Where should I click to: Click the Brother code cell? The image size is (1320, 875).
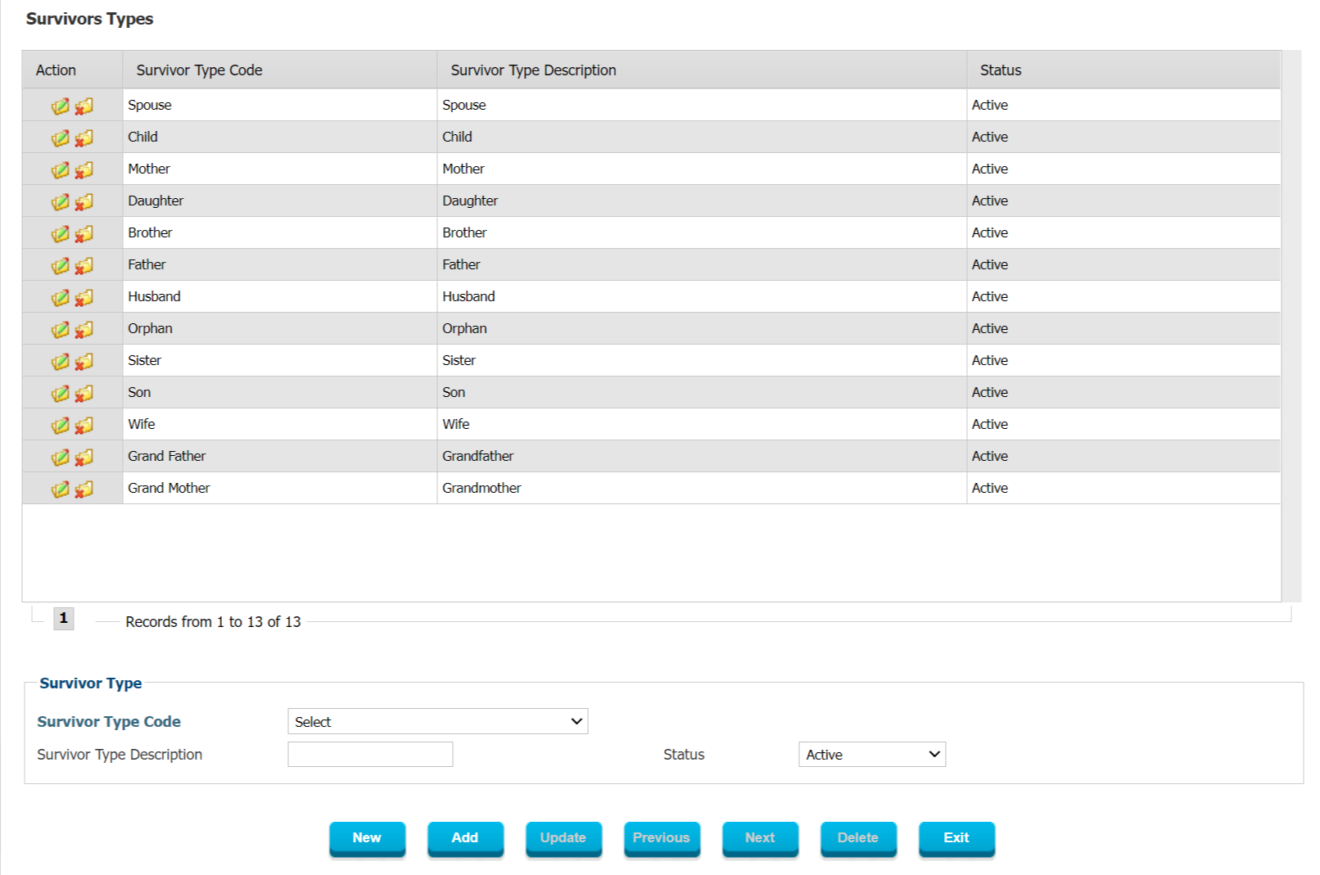coord(280,232)
